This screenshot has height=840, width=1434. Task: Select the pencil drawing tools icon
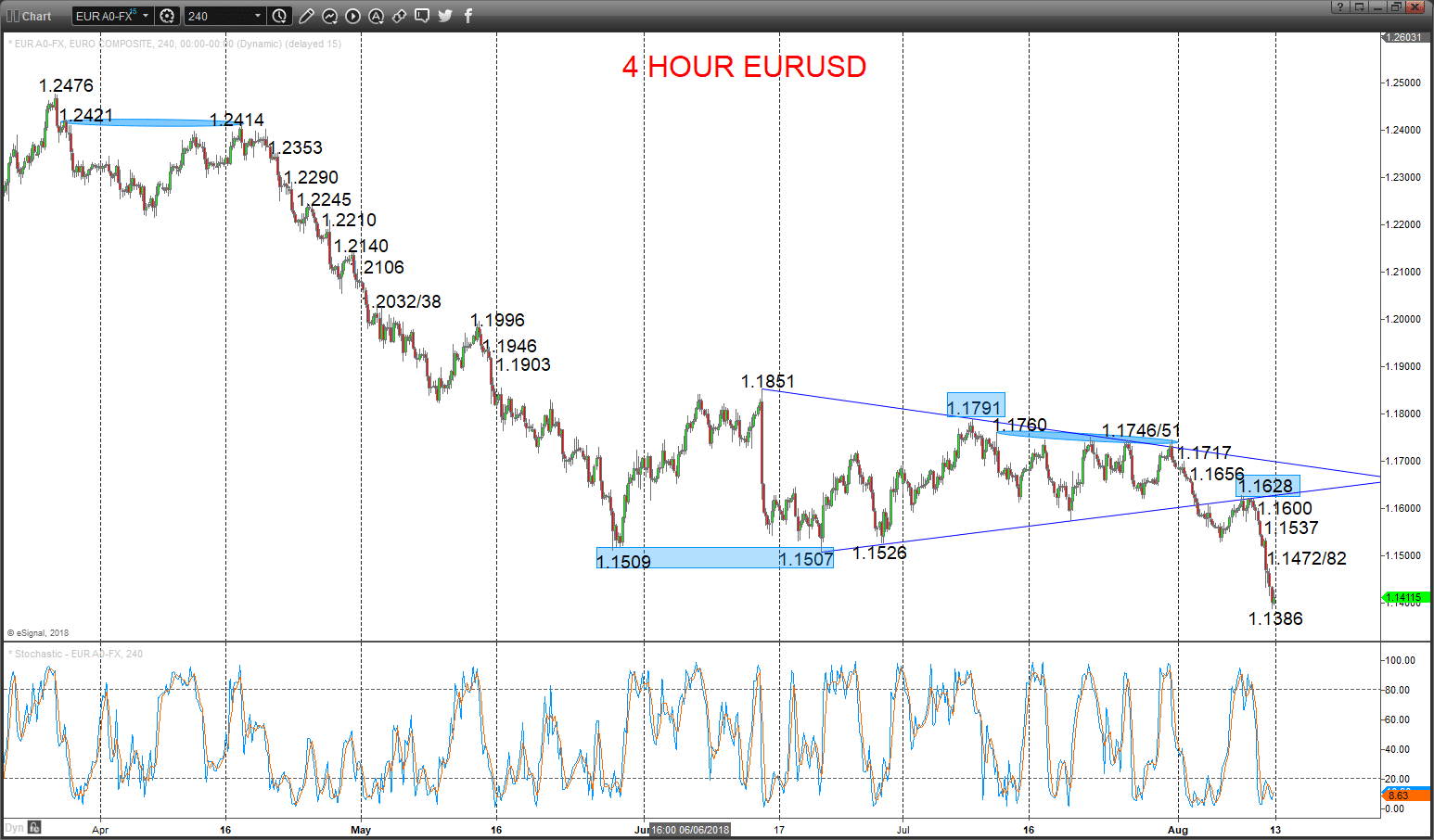pyautogui.click(x=306, y=16)
